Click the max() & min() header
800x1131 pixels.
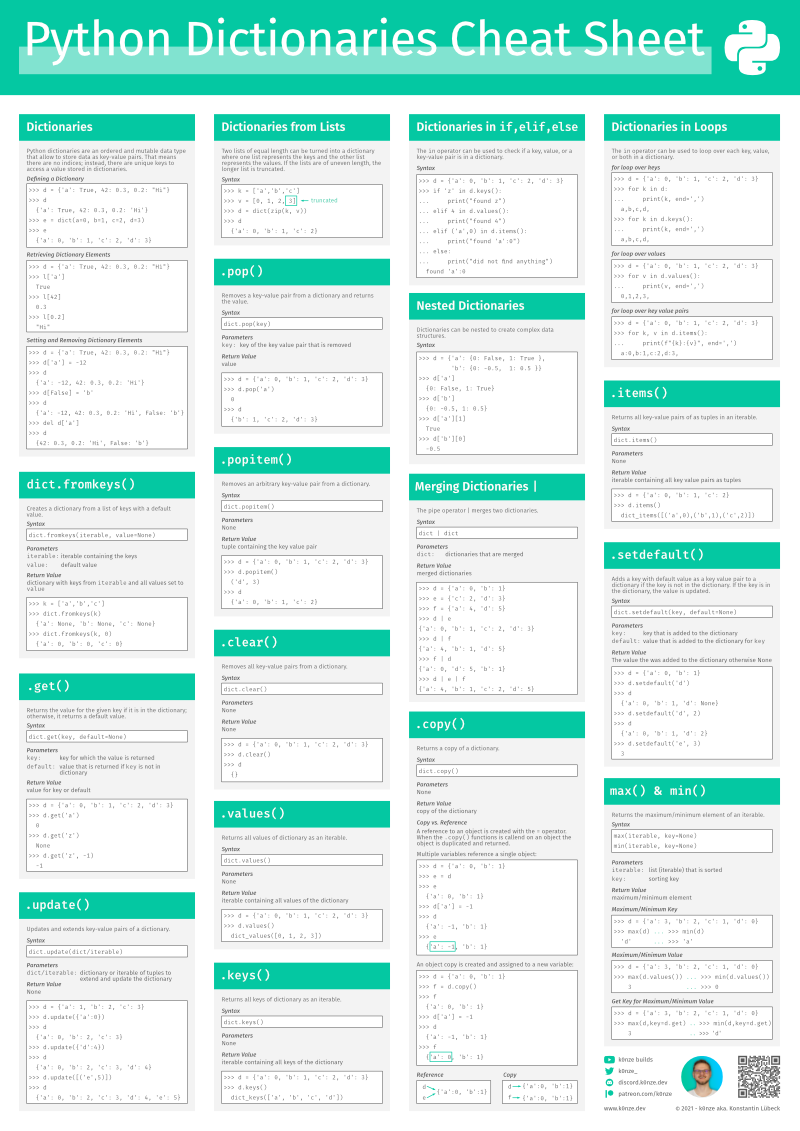coord(690,791)
